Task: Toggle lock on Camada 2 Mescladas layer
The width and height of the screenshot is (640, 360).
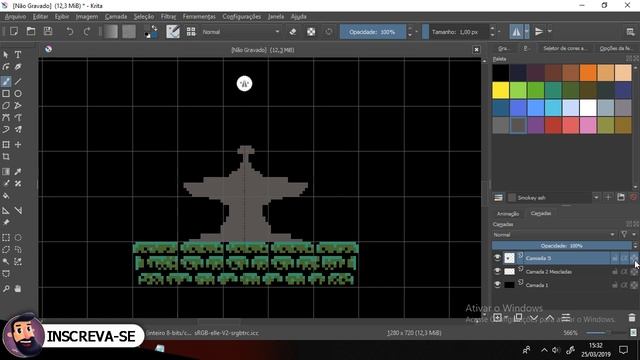Action: pos(615,271)
